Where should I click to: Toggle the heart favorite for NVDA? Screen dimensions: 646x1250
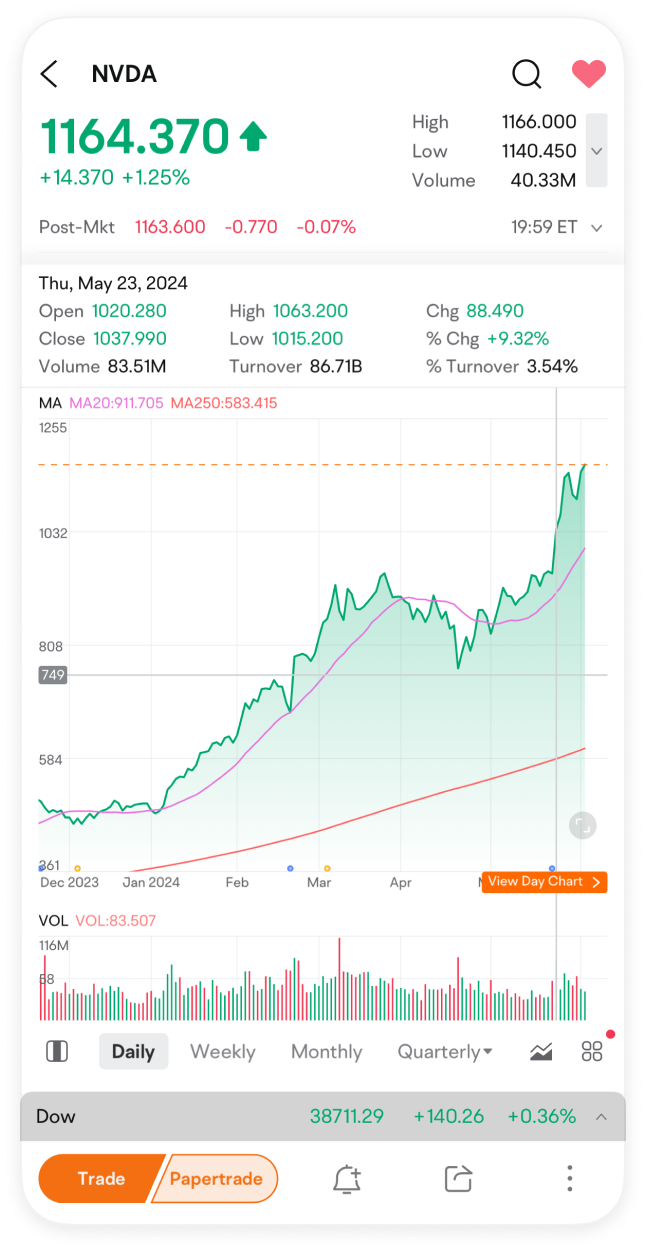click(589, 74)
